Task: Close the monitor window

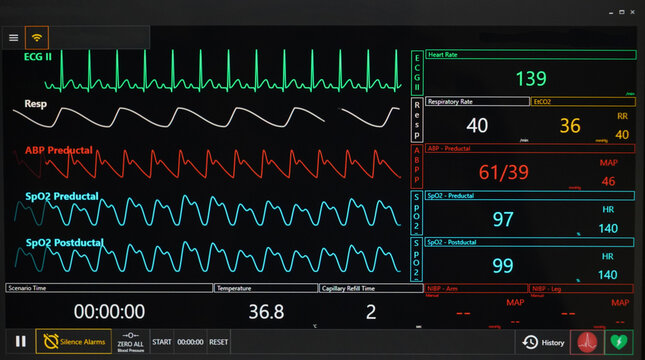Action: click(x=633, y=12)
